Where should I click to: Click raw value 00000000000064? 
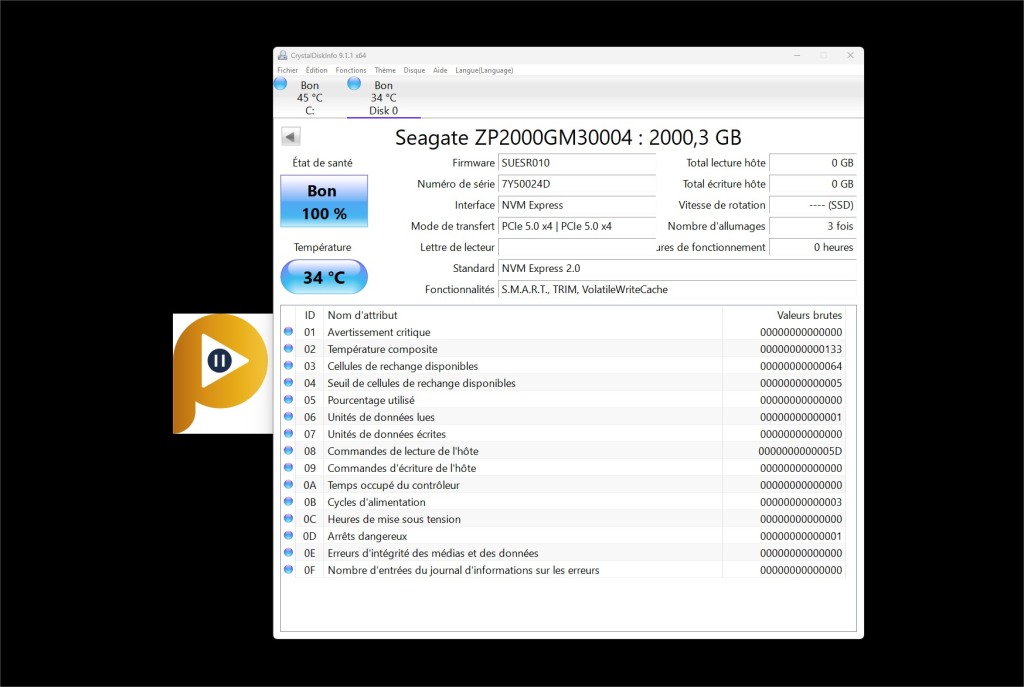point(801,366)
